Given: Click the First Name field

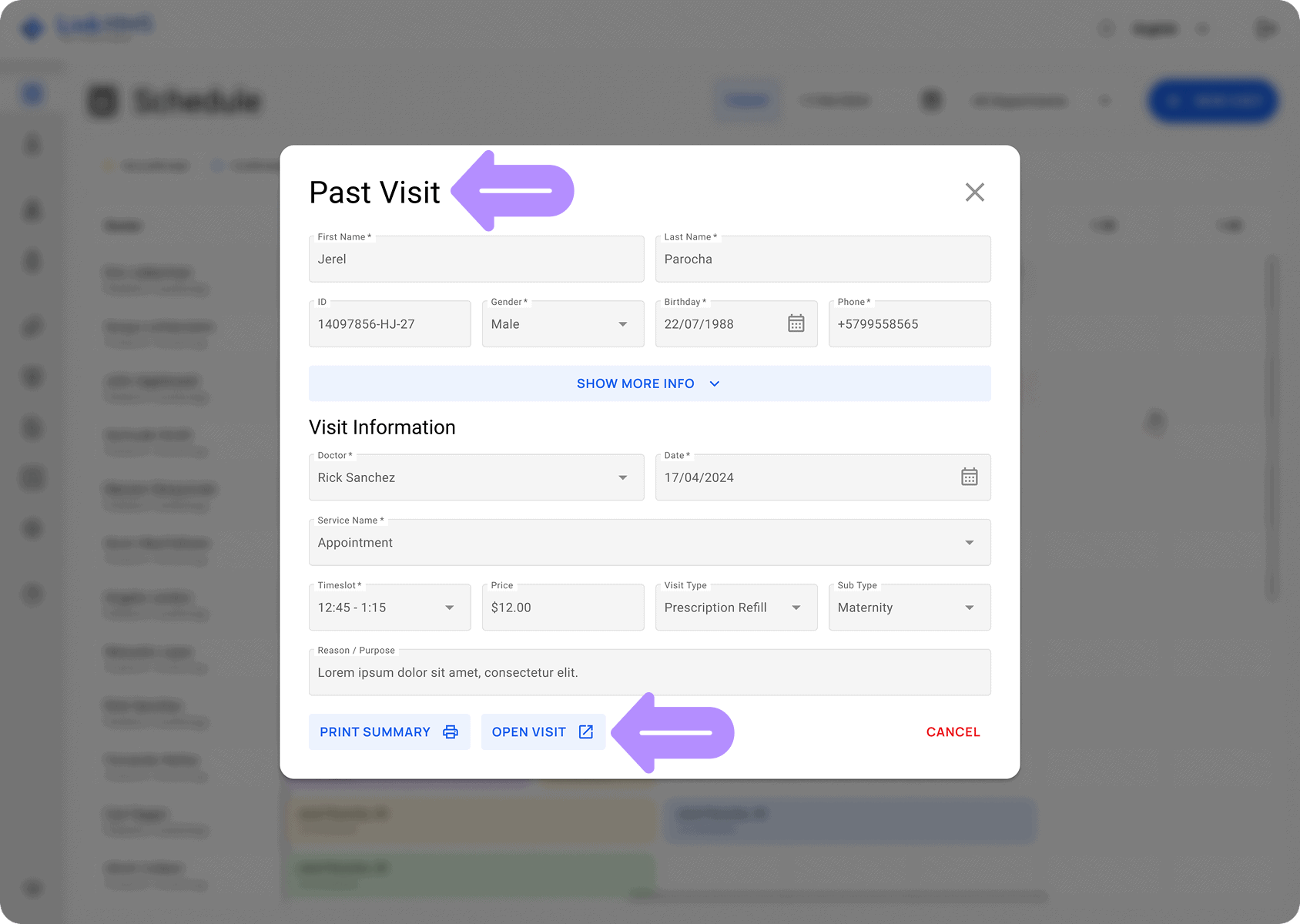Looking at the screenshot, I should click(x=476, y=259).
